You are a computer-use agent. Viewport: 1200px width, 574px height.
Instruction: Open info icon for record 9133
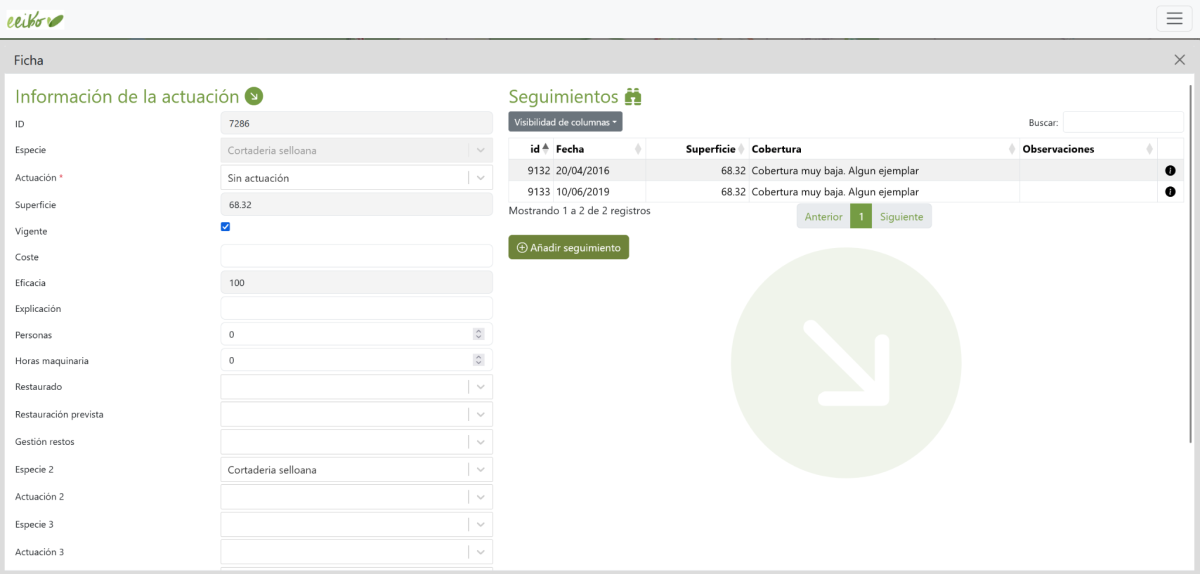(x=1170, y=191)
